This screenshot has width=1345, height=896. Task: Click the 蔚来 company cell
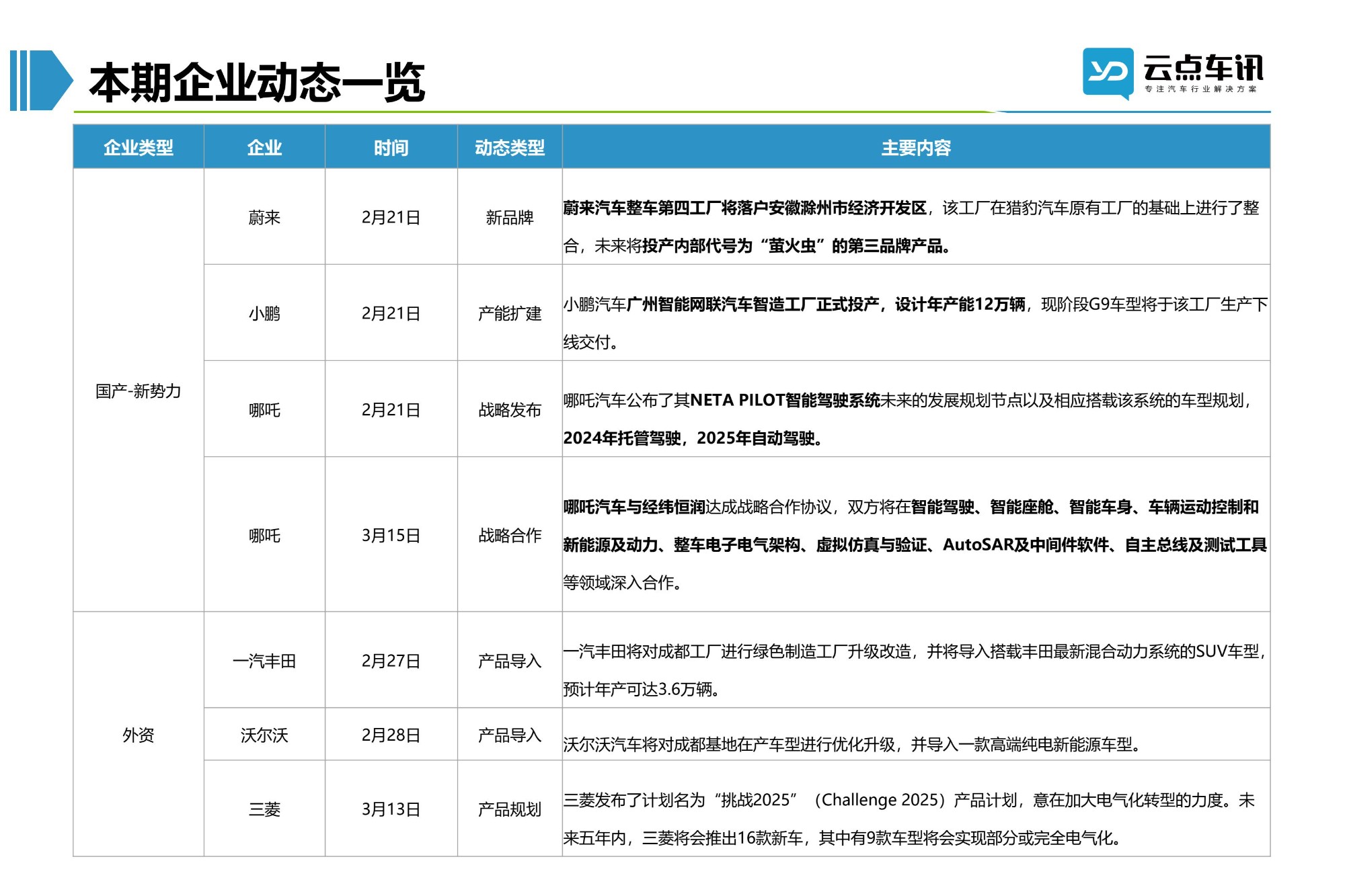point(264,217)
